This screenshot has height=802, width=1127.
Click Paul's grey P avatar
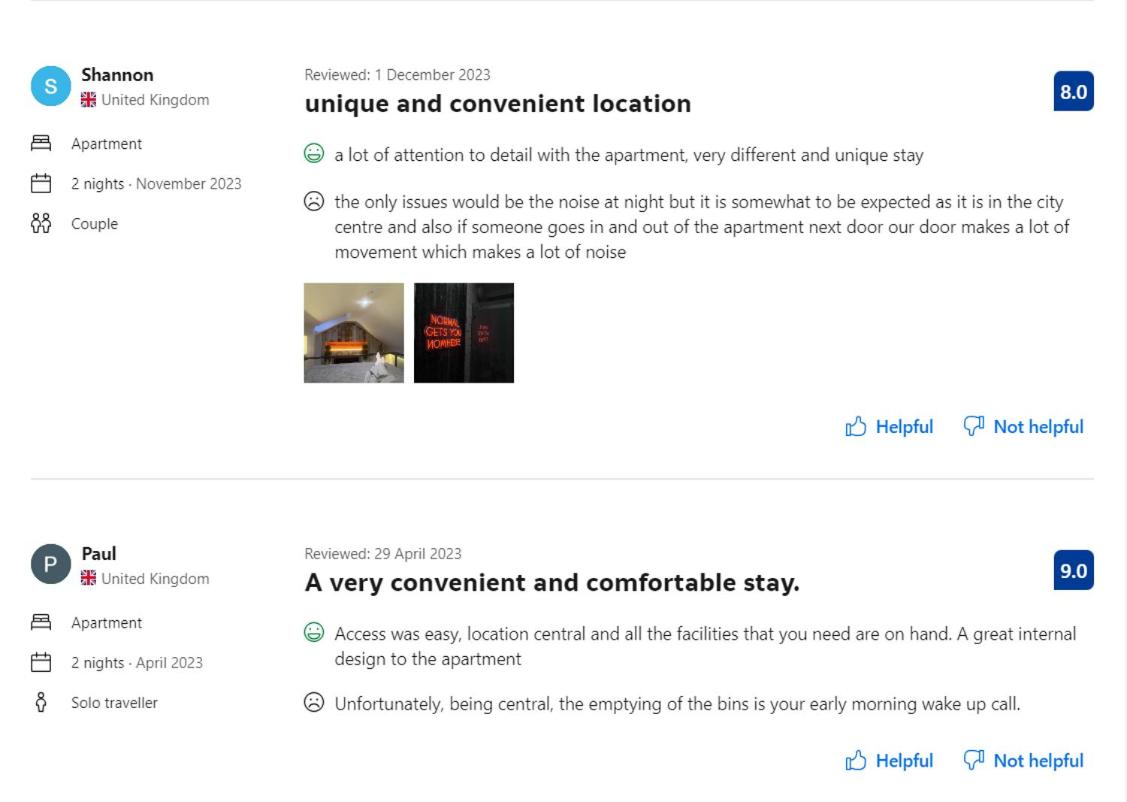pos(50,566)
